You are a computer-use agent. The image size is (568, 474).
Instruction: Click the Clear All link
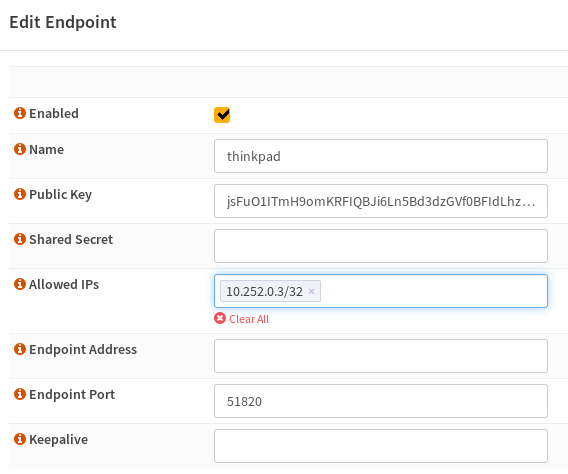(249, 319)
